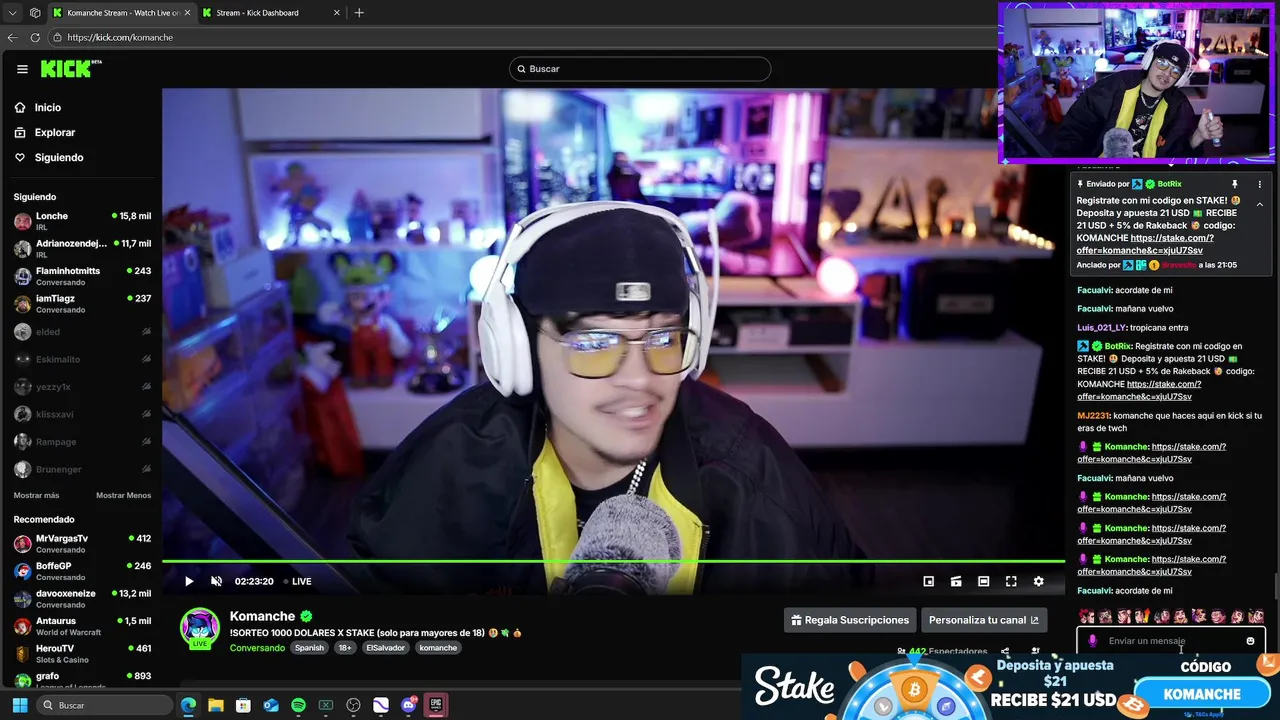Open the player settings gear

(1038, 581)
